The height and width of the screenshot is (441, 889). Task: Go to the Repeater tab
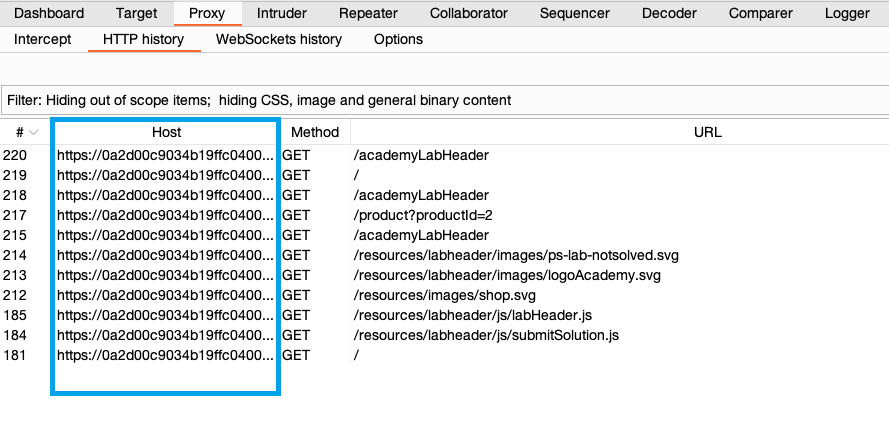pos(368,14)
